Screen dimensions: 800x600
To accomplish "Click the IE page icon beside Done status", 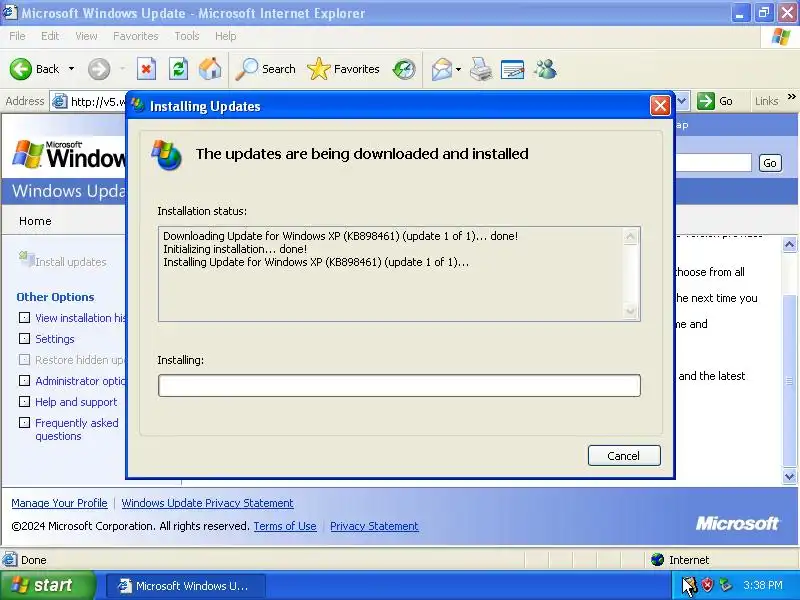I will (9, 559).
